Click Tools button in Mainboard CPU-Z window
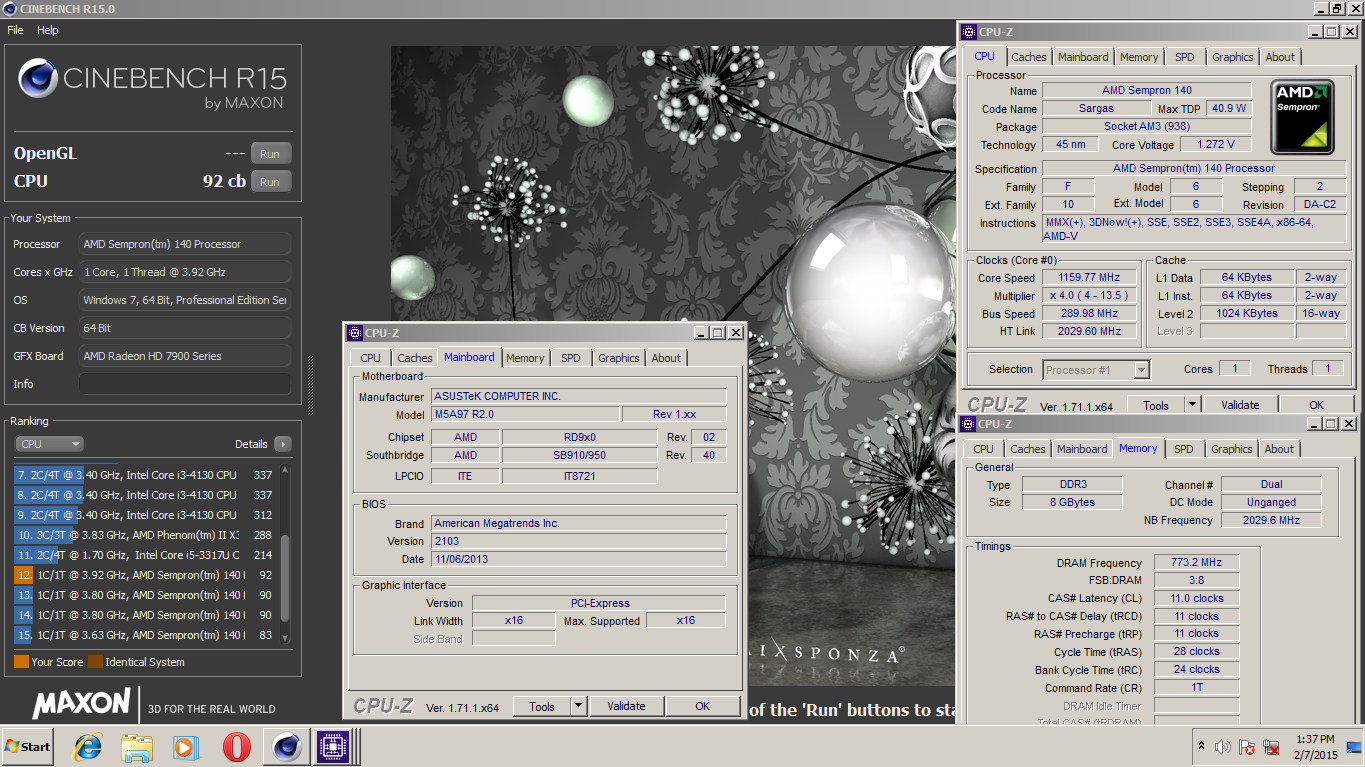Screen dimensions: 1365x767 tap(542, 706)
